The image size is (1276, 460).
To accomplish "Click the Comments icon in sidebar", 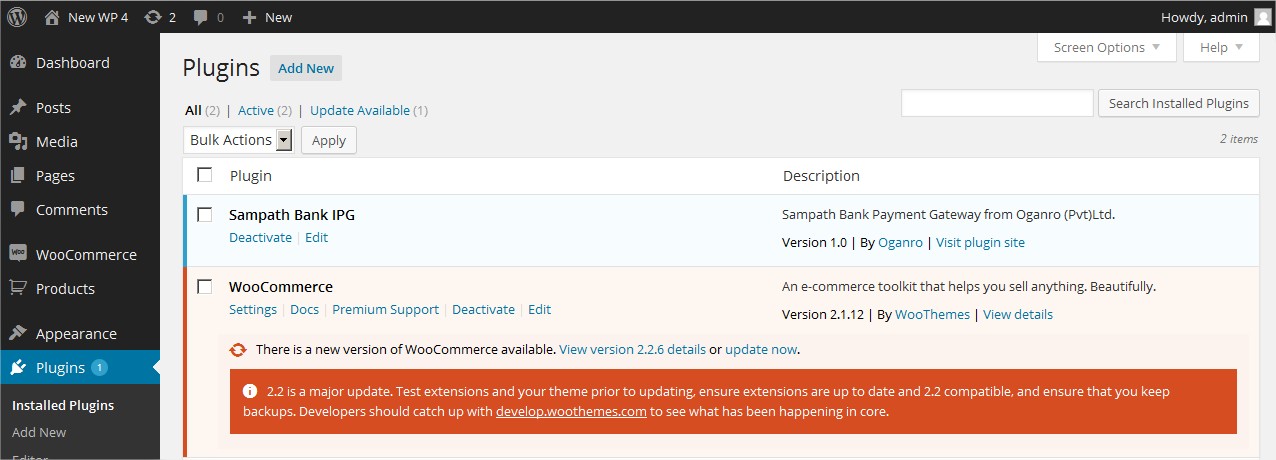I will click(x=18, y=209).
